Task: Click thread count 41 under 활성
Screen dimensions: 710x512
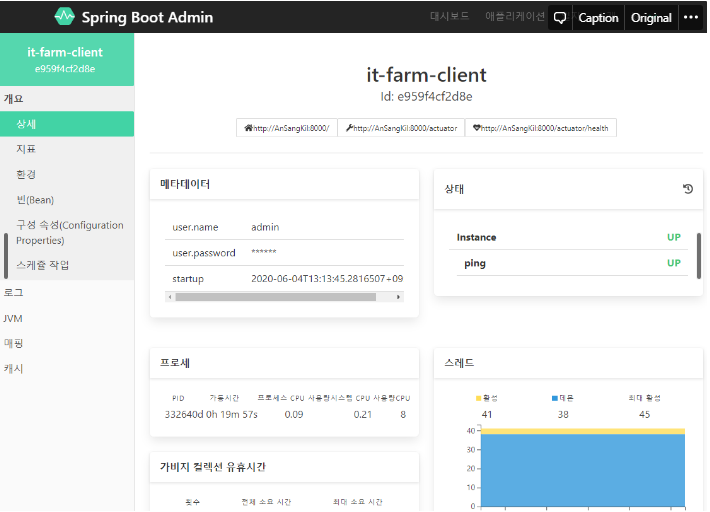Action: pos(487,415)
